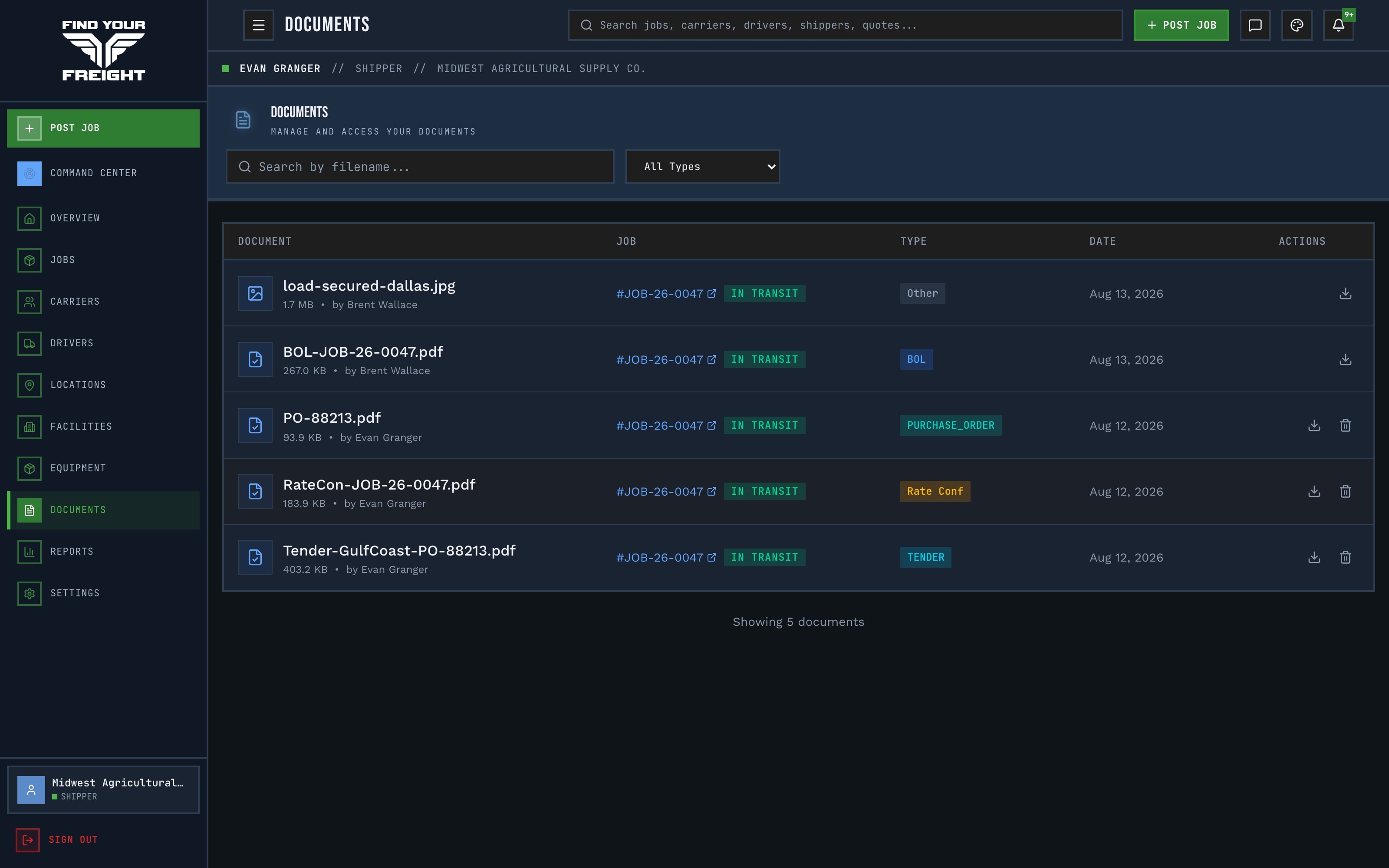This screenshot has height=868, width=1389.
Task: Download PO-88213.pdf
Action: (1314, 425)
